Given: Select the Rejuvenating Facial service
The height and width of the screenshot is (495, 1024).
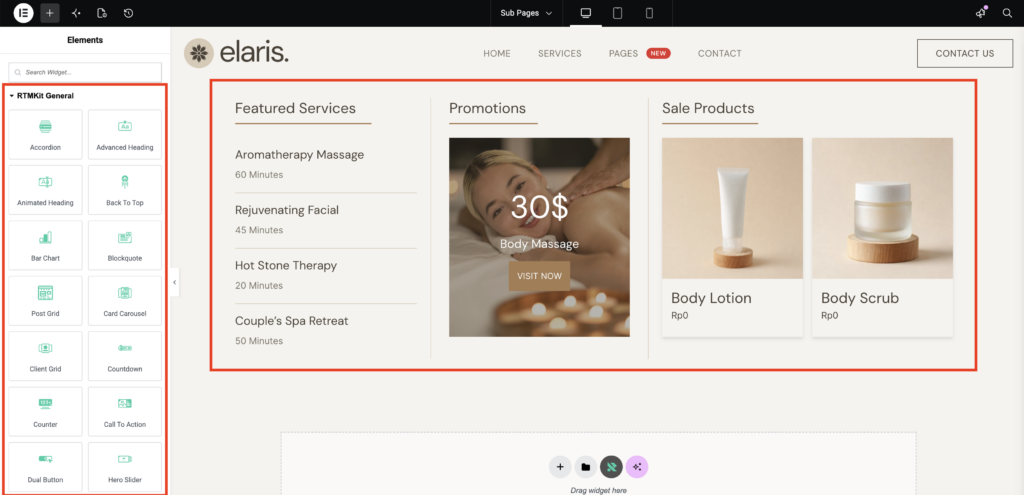Looking at the screenshot, I should click(x=287, y=210).
